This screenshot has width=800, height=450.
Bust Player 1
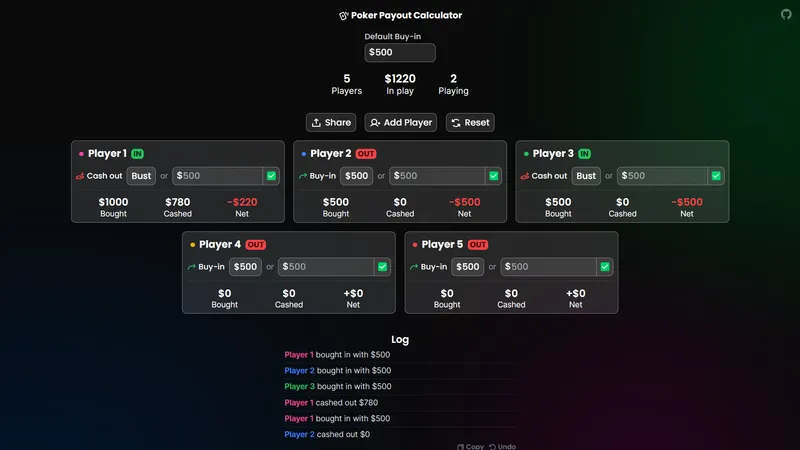click(x=141, y=176)
